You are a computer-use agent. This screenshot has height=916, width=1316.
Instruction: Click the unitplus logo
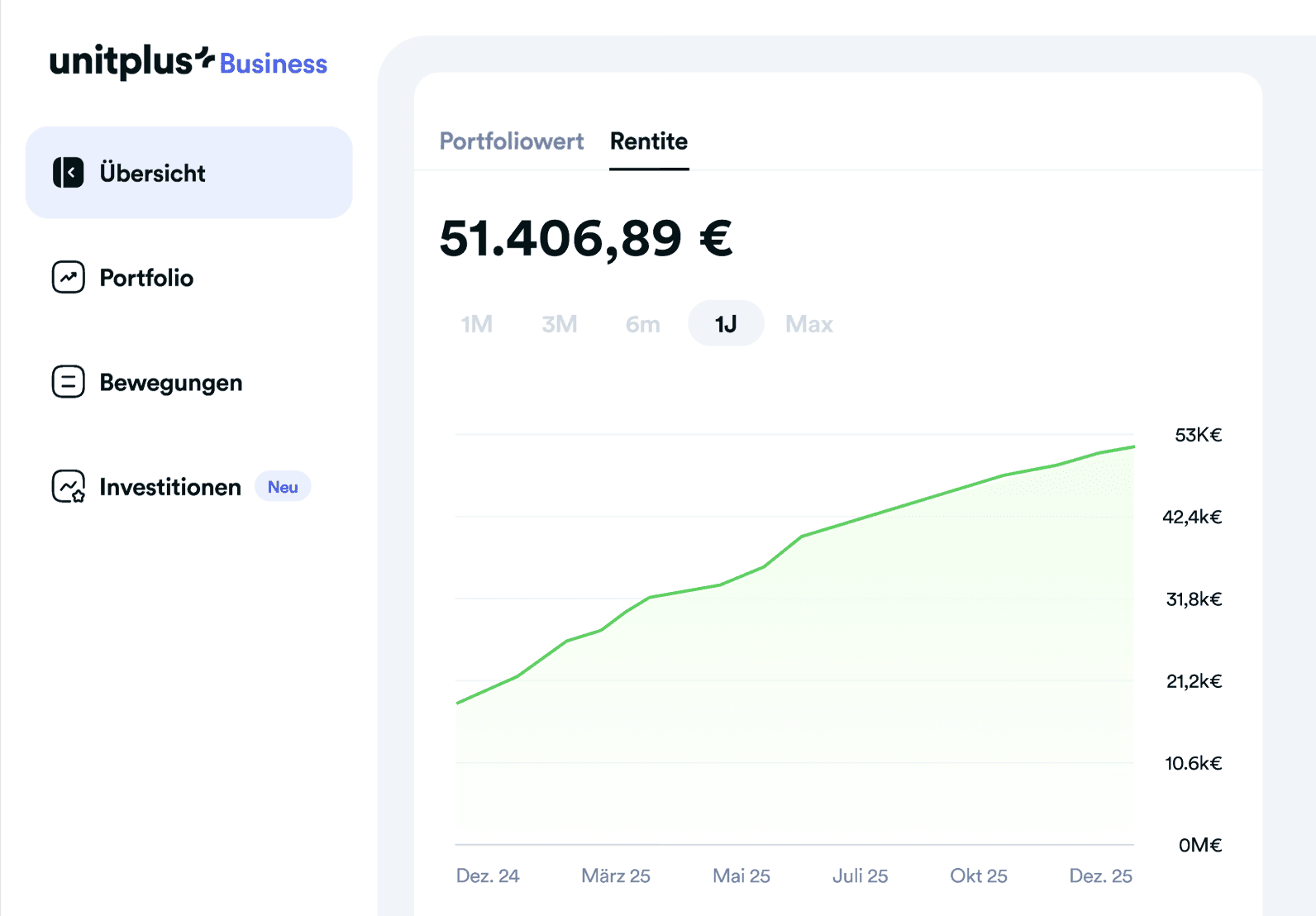pyautogui.click(x=132, y=62)
